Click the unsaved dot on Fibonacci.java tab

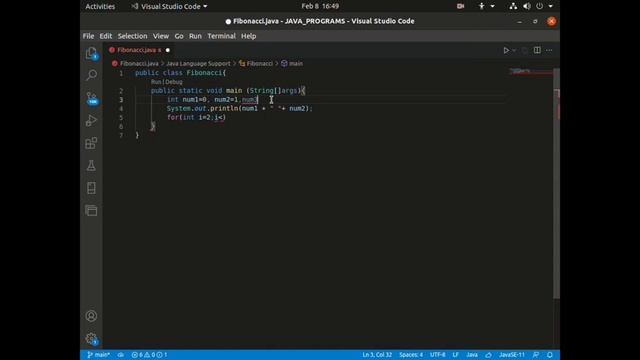tap(168, 50)
